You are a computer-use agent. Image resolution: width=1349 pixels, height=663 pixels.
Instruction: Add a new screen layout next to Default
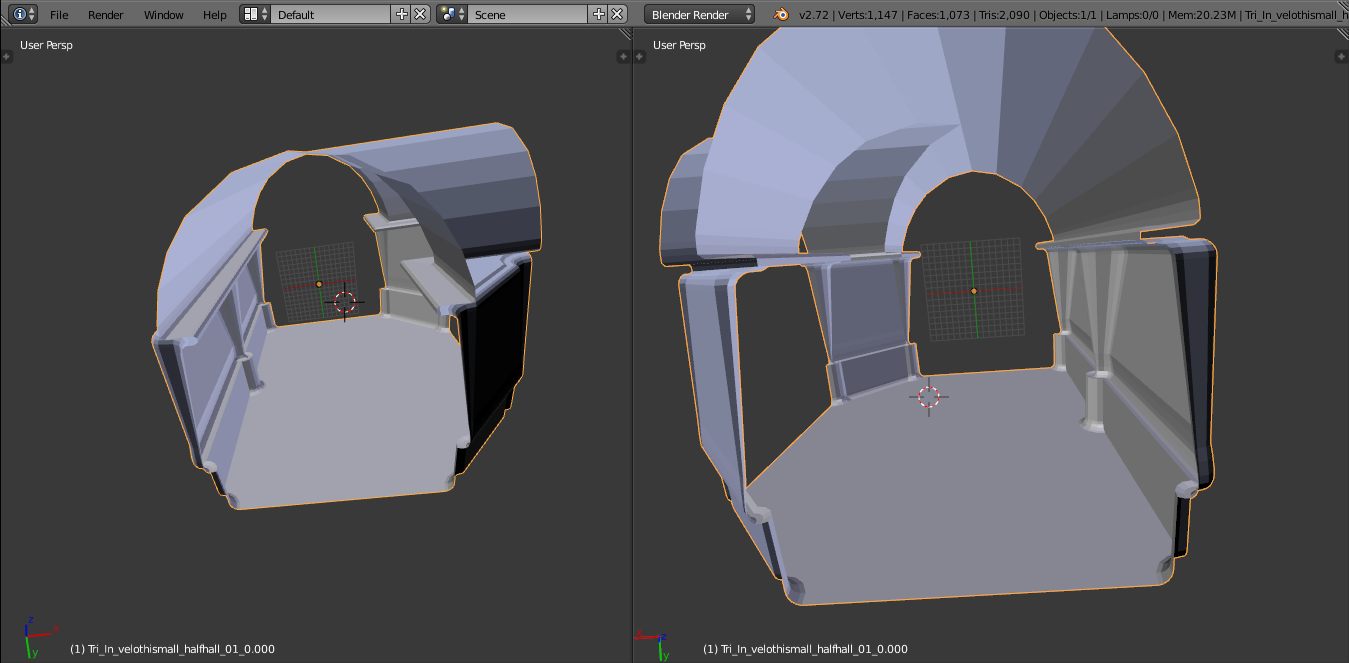[x=402, y=14]
